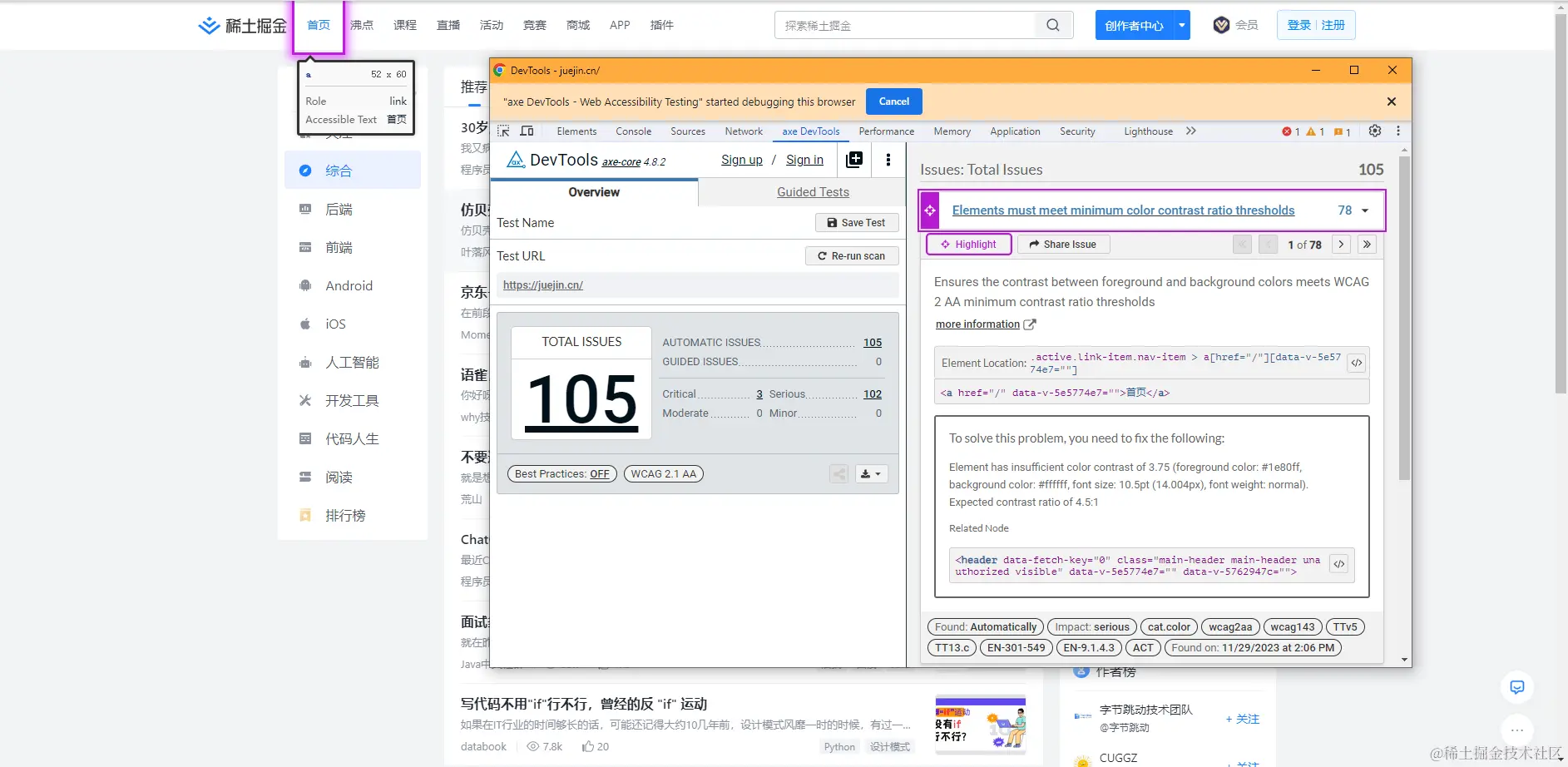Image resolution: width=1568 pixels, height=767 pixels.
Task: Select the Overview tab in axe DevTools
Action: coord(594,192)
